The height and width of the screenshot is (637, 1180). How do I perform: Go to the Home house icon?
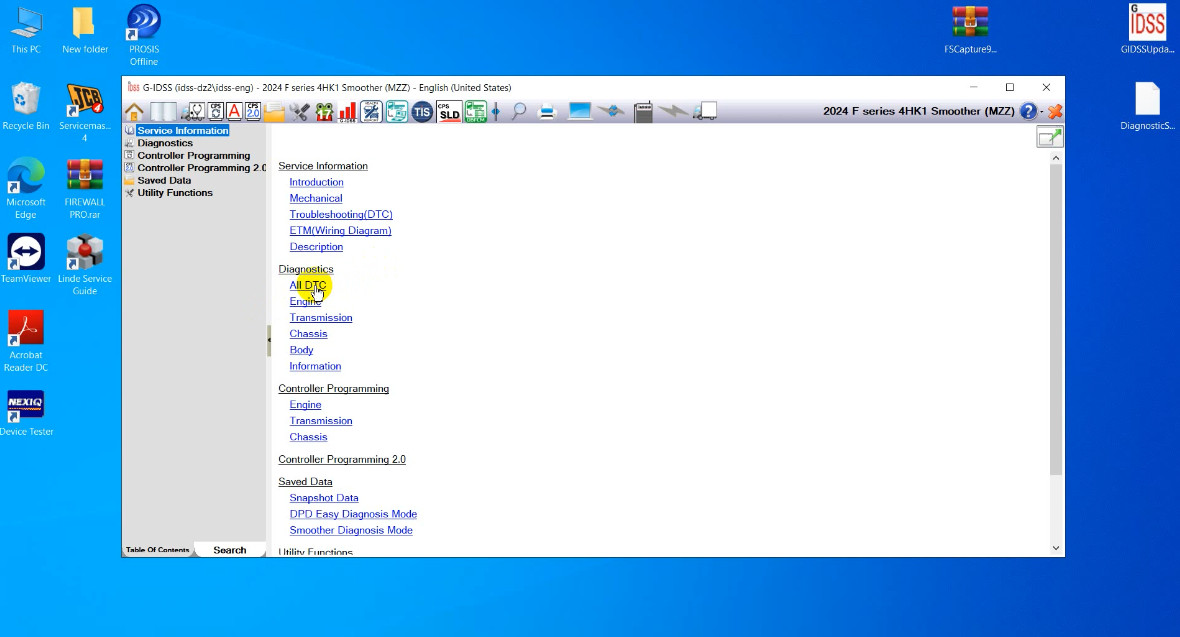[134, 111]
